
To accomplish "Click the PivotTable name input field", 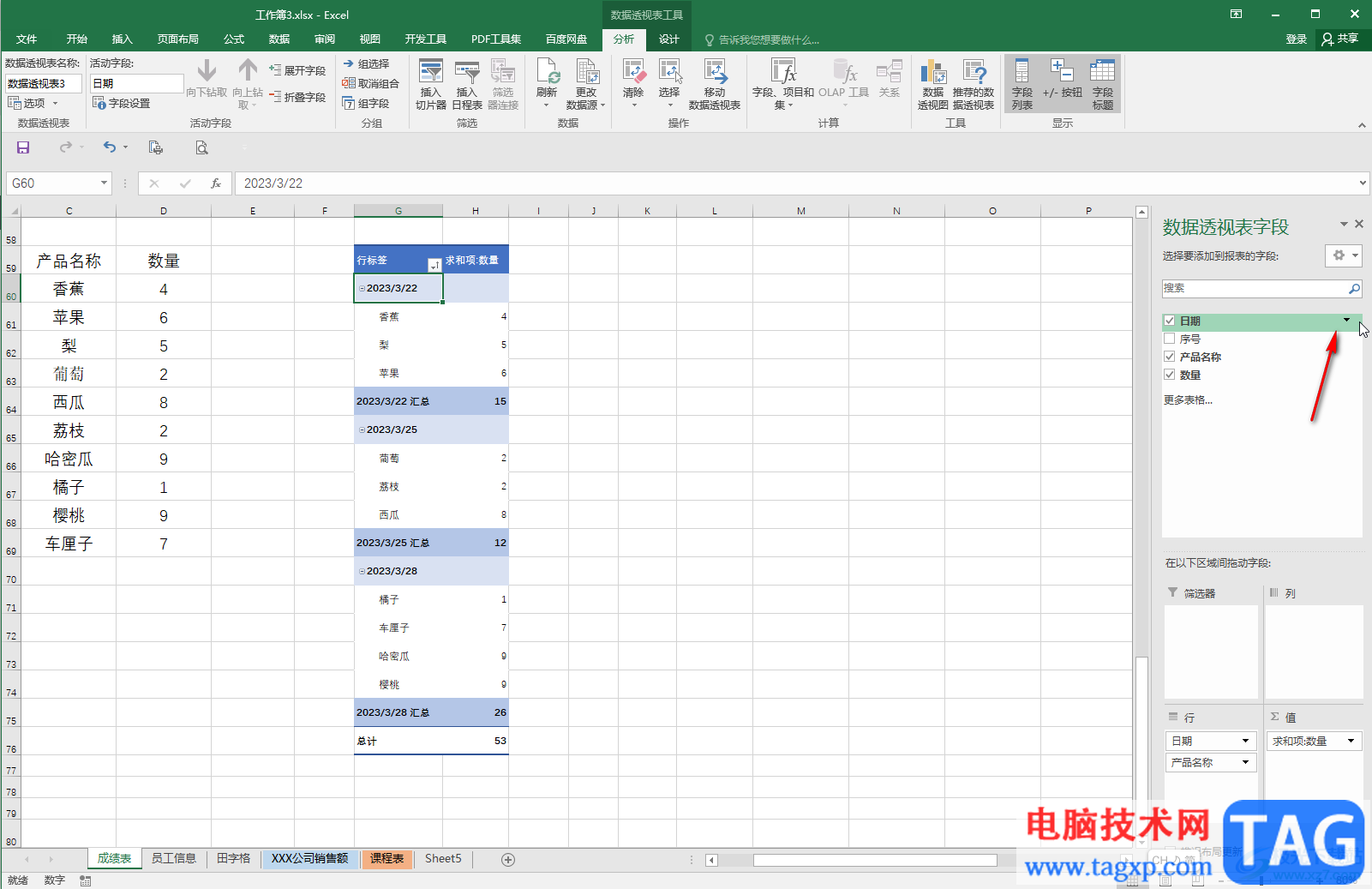I will click(x=44, y=83).
